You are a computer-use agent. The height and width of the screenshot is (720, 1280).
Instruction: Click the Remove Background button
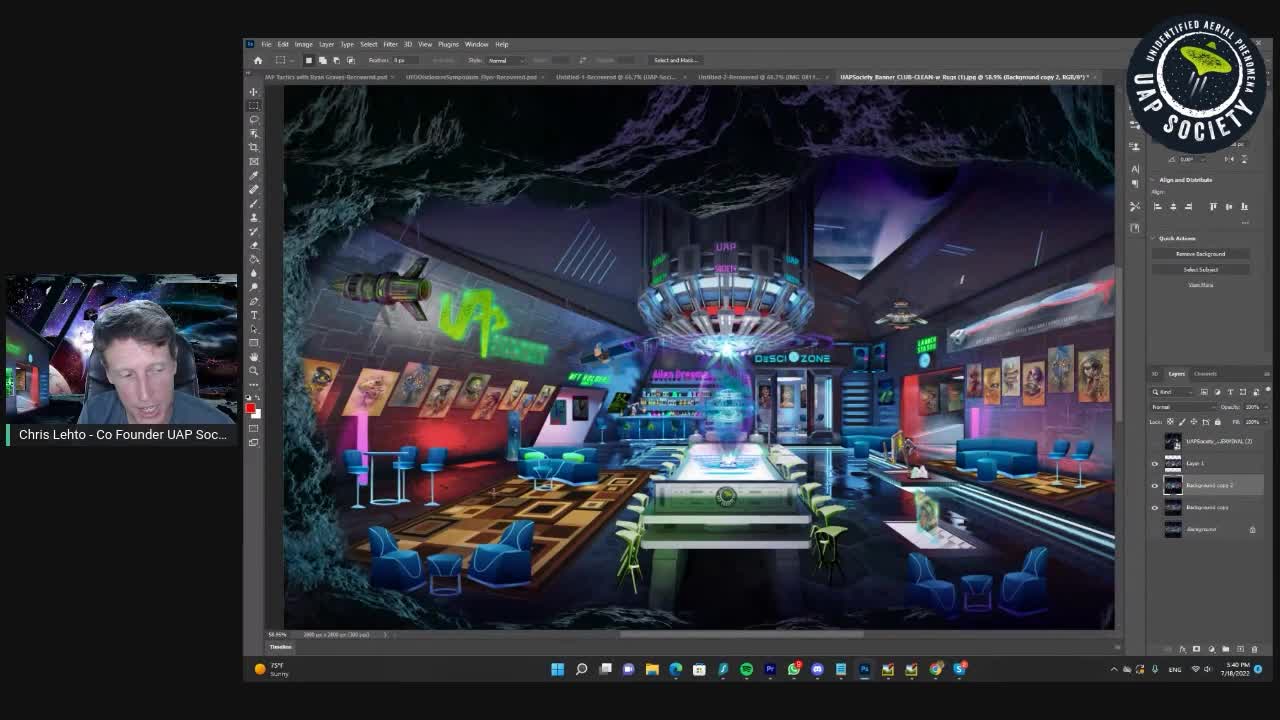[x=1200, y=254]
